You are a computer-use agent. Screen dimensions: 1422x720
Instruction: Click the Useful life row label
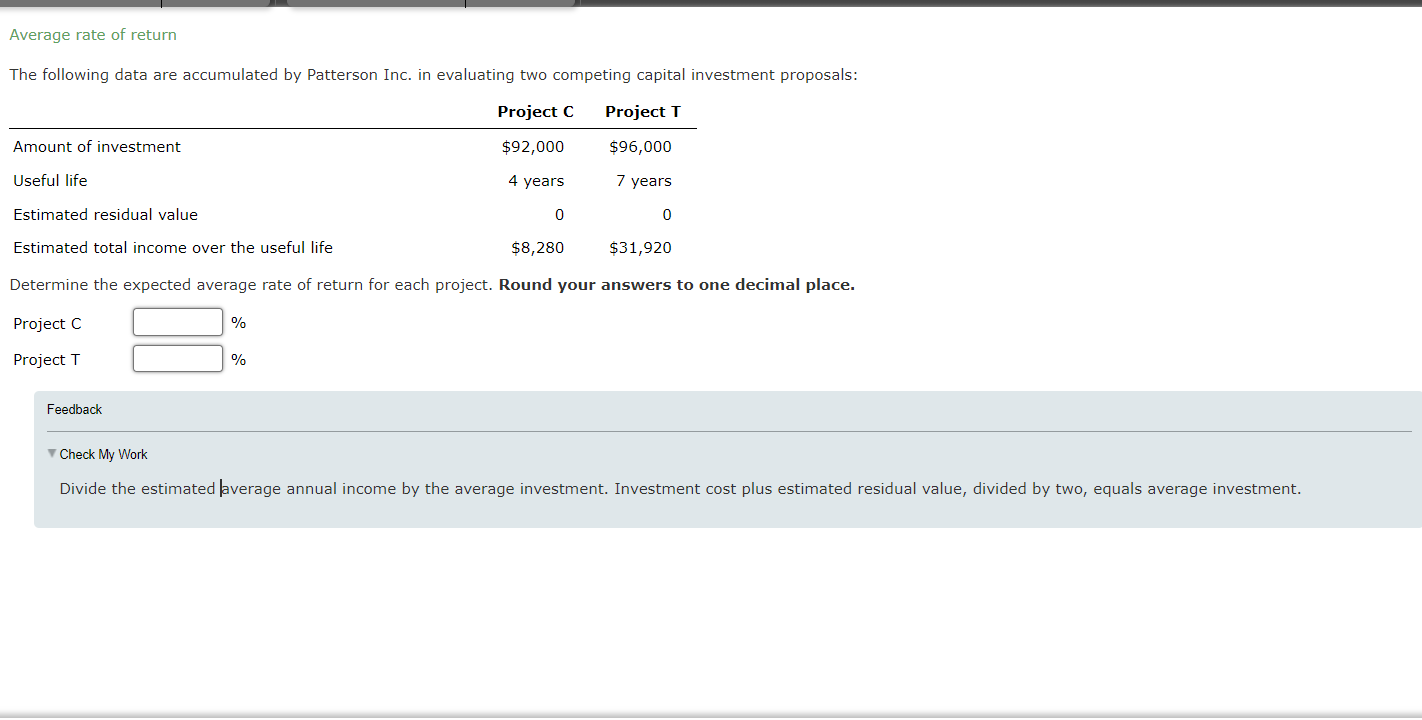(x=50, y=180)
